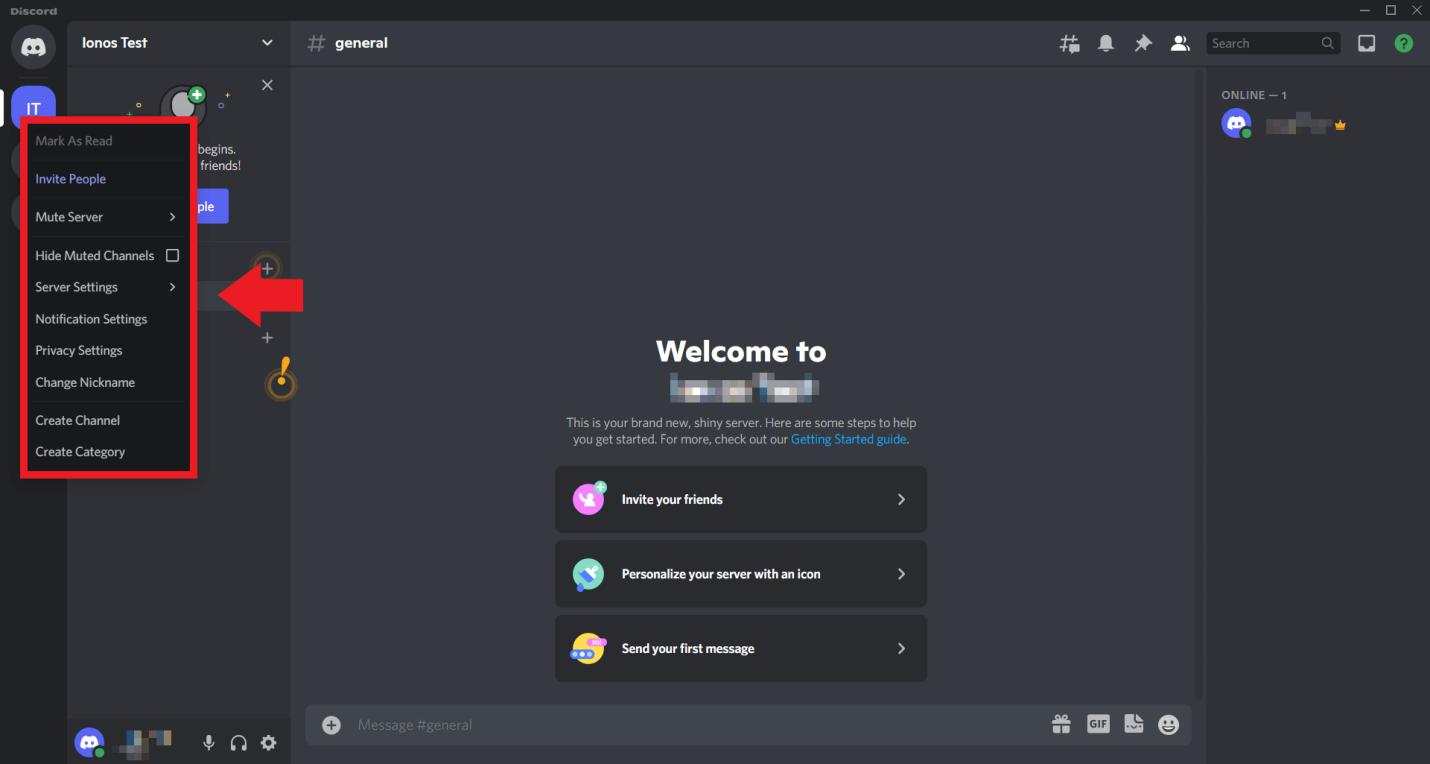Expand the Server Settings submenu
Viewport: 1430px width, 764px height.
(x=106, y=287)
